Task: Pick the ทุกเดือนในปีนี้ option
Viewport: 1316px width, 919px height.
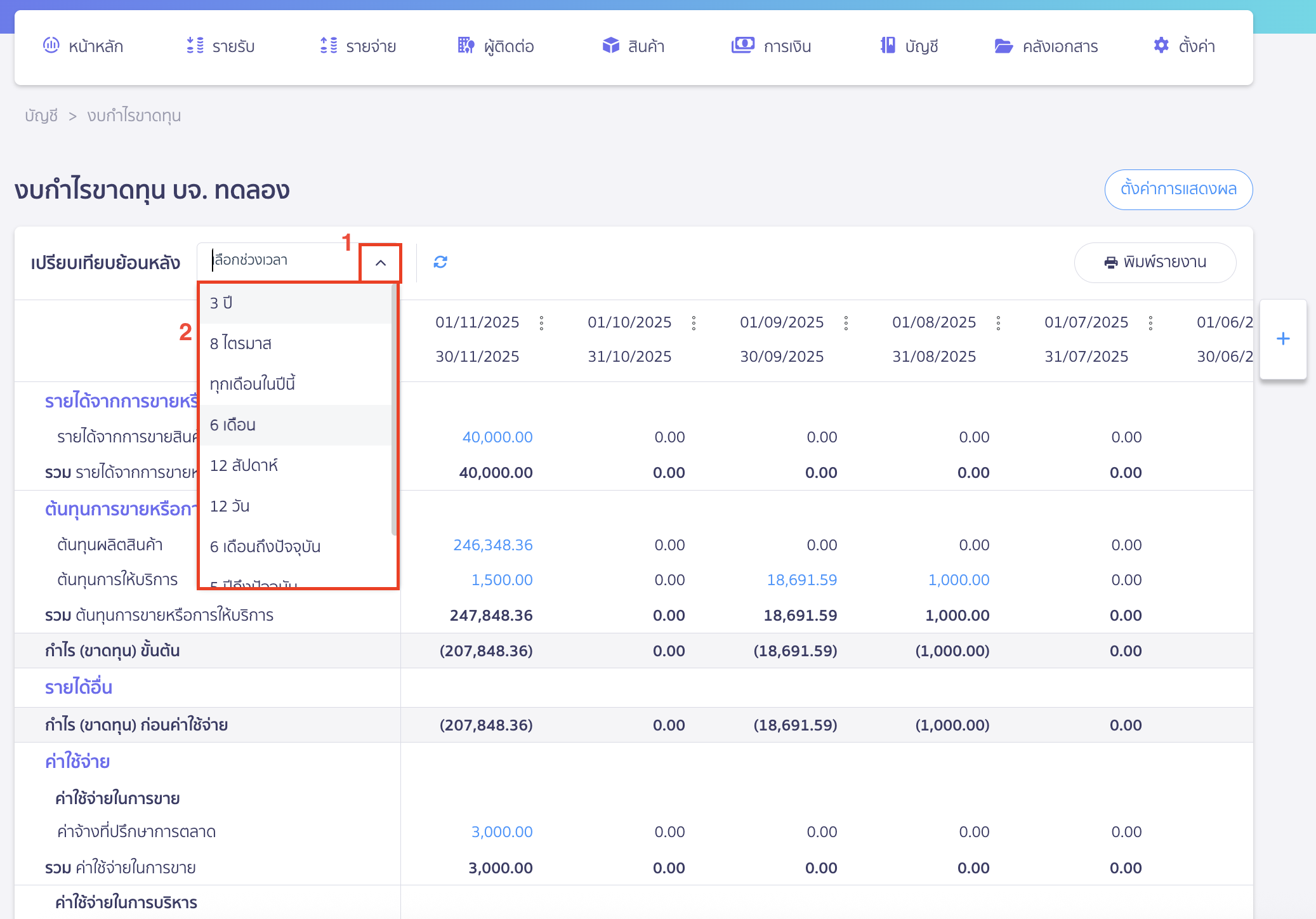Action: [295, 385]
